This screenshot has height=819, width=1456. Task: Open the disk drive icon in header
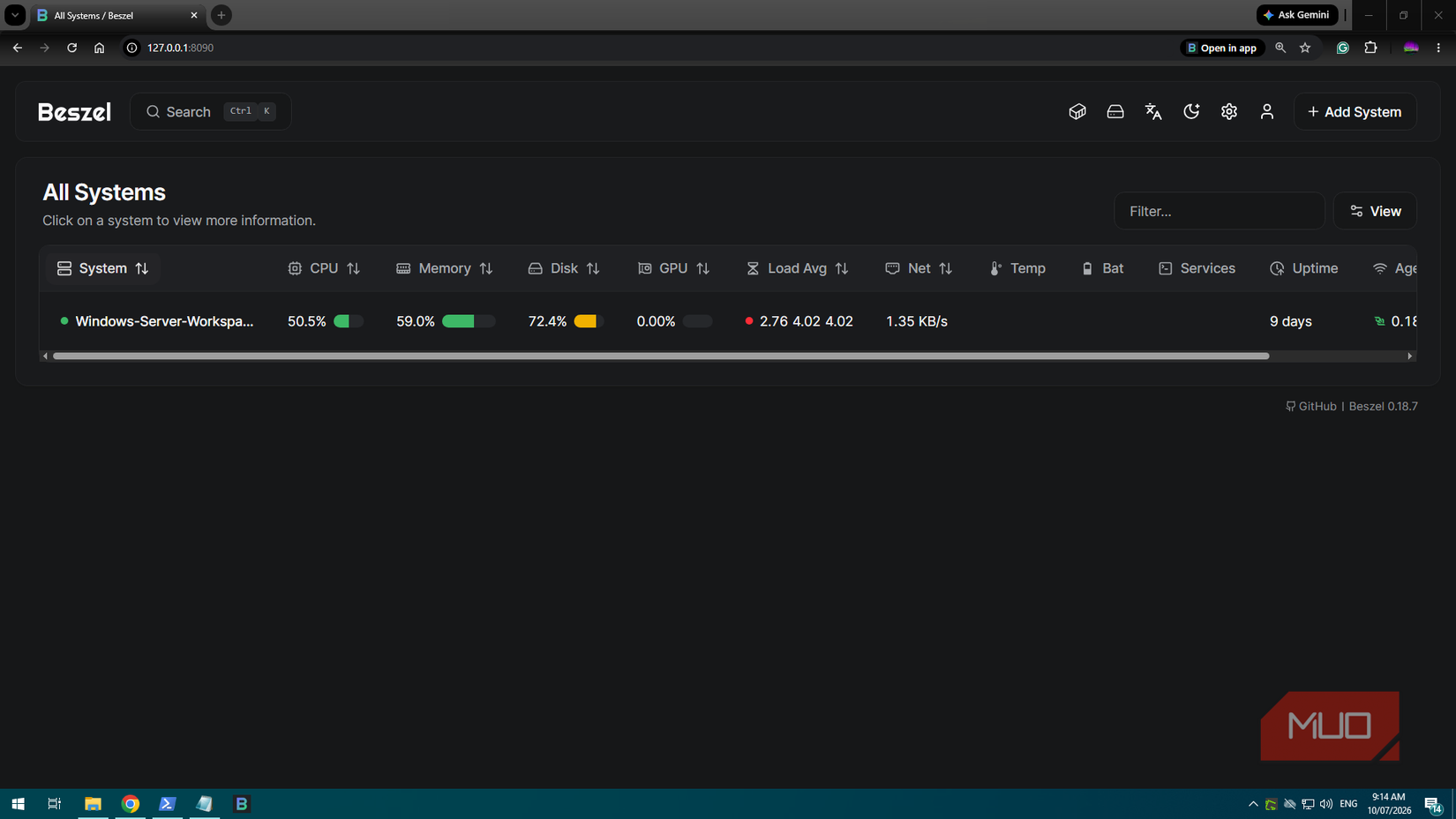1115,111
